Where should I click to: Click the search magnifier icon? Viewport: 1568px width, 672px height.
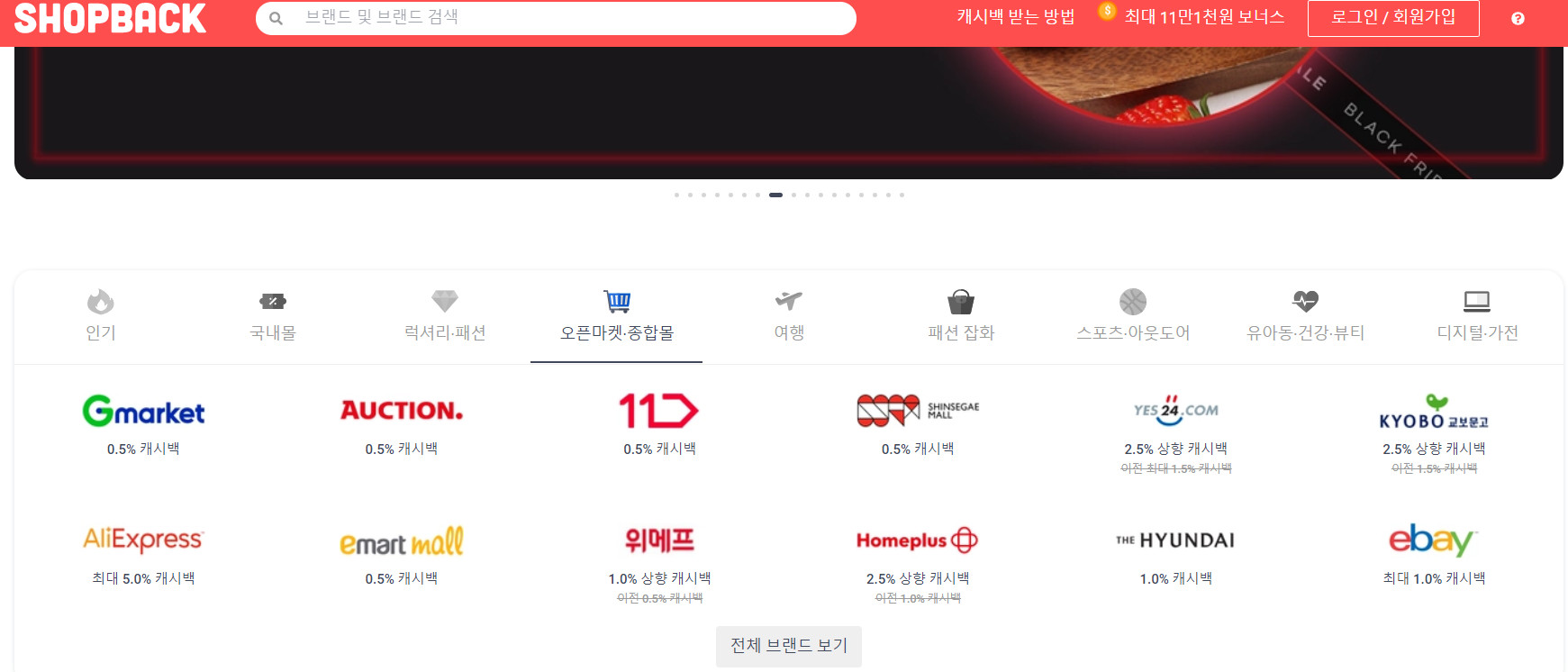tap(276, 18)
